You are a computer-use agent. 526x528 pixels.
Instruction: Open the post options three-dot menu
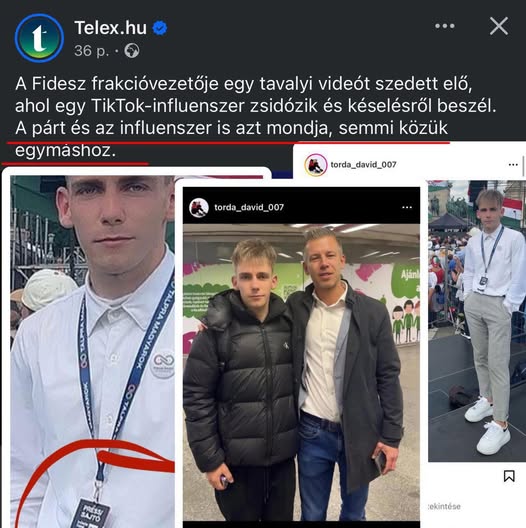[445, 26]
